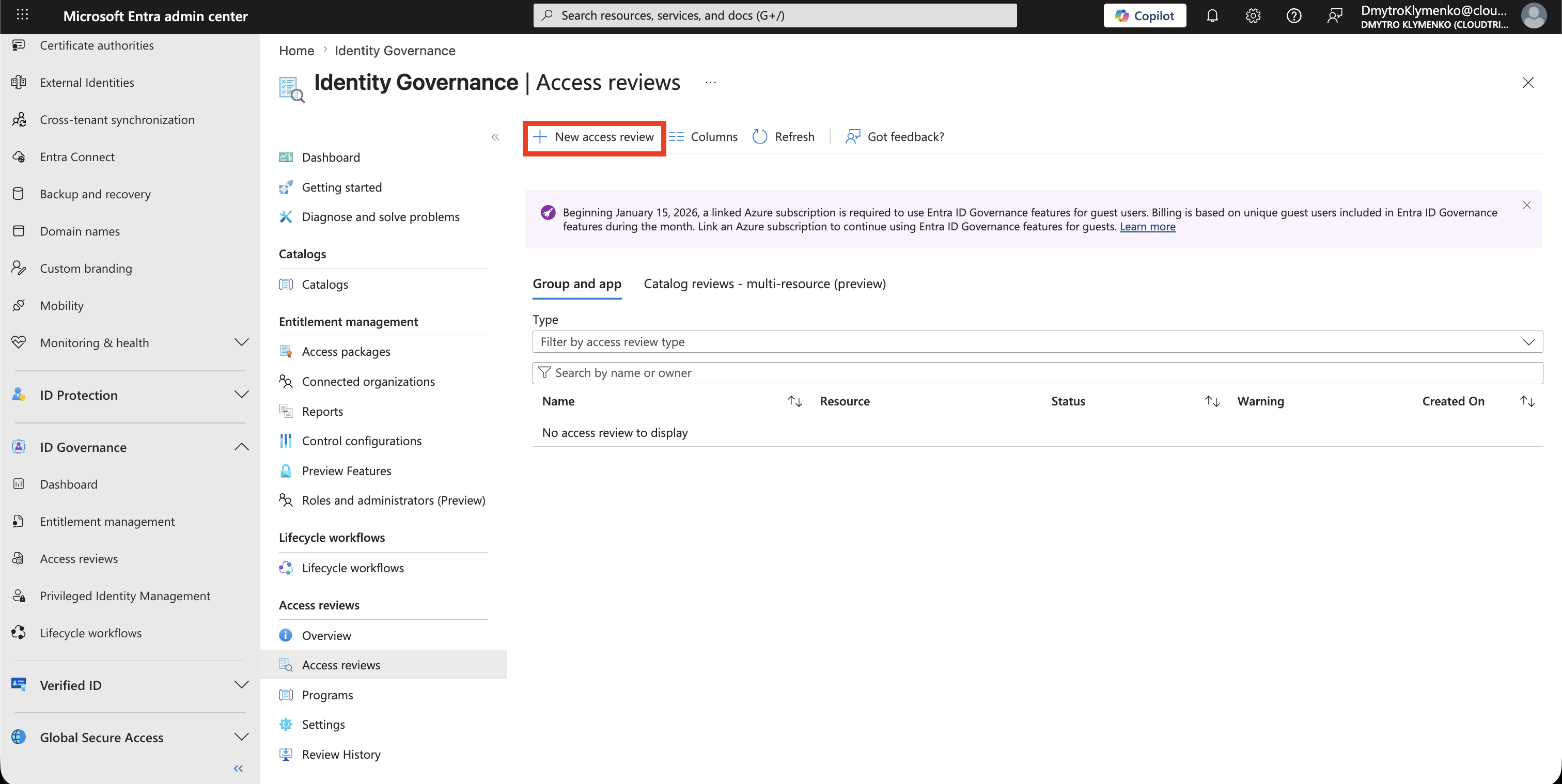This screenshot has width=1562, height=784.
Task: Click the Mobility icon
Action: tap(19, 305)
